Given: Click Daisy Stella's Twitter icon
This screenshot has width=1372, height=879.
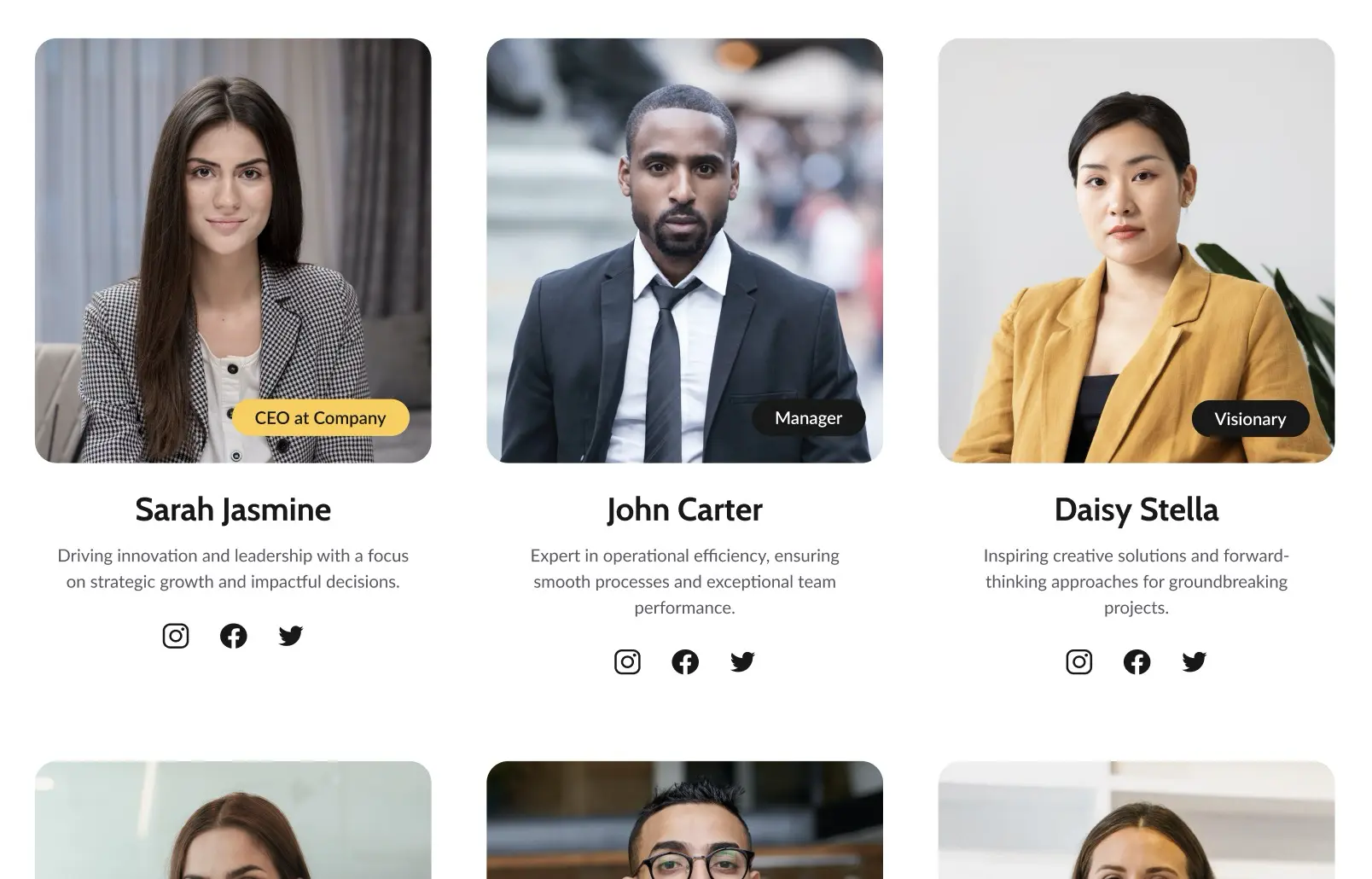Looking at the screenshot, I should coord(1194,661).
